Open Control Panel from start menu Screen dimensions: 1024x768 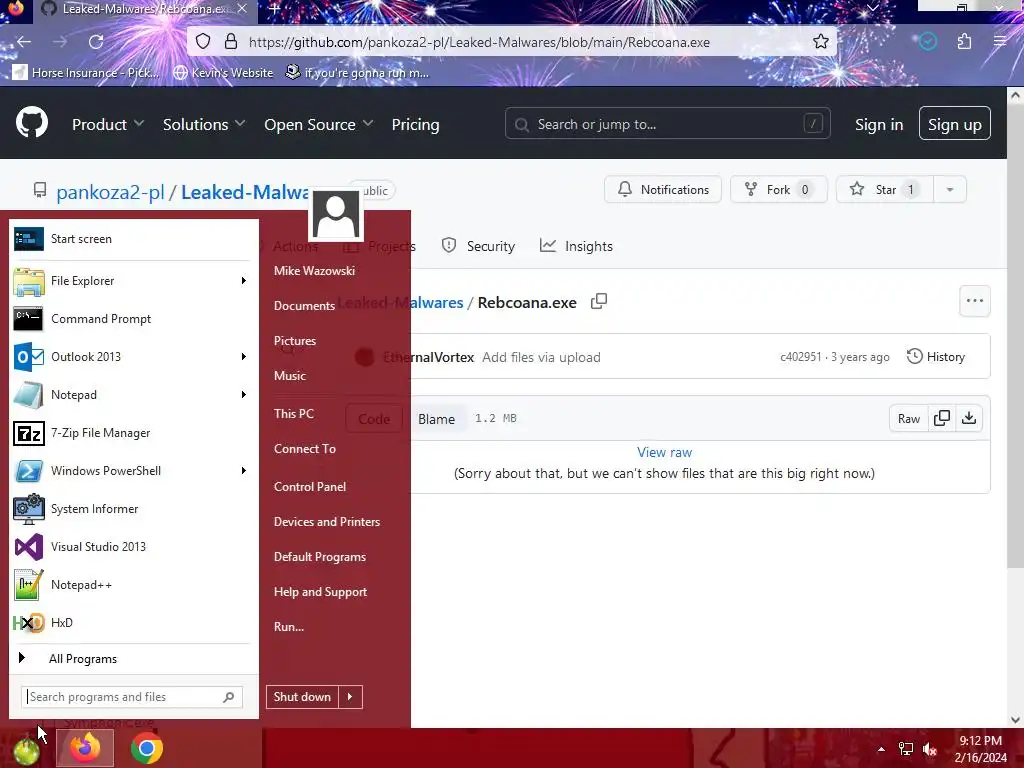(x=310, y=487)
